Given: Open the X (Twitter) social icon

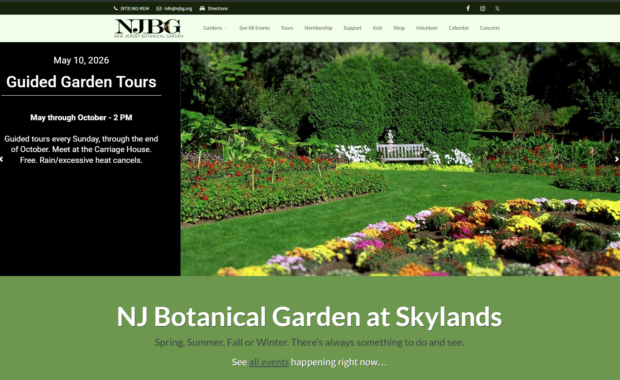Looking at the screenshot, I should [497, 8].
